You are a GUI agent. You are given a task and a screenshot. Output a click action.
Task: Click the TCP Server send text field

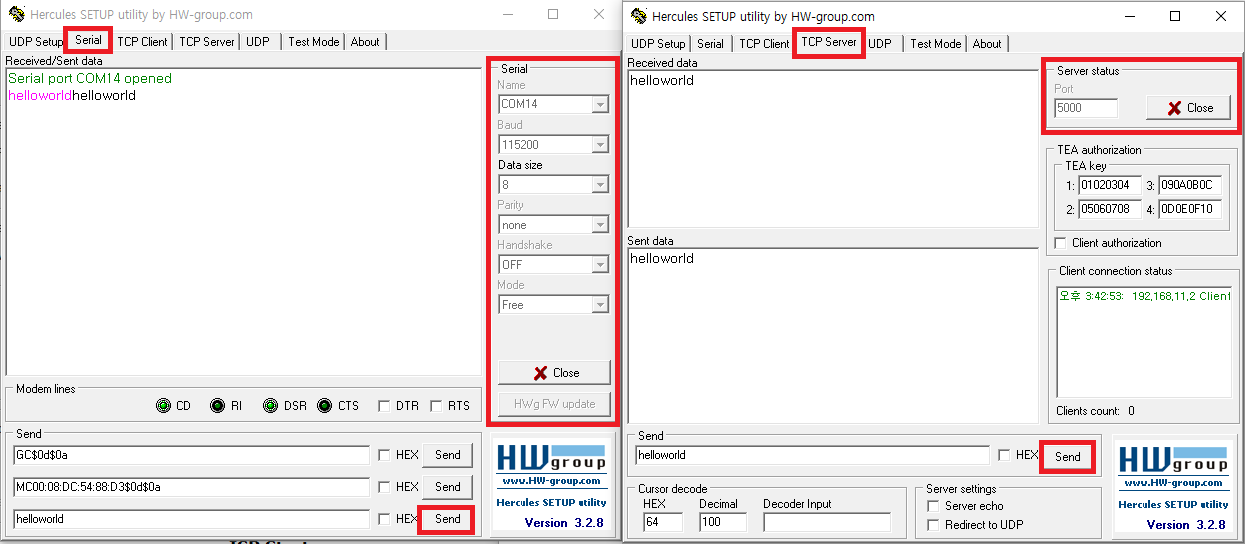(812, 455)
